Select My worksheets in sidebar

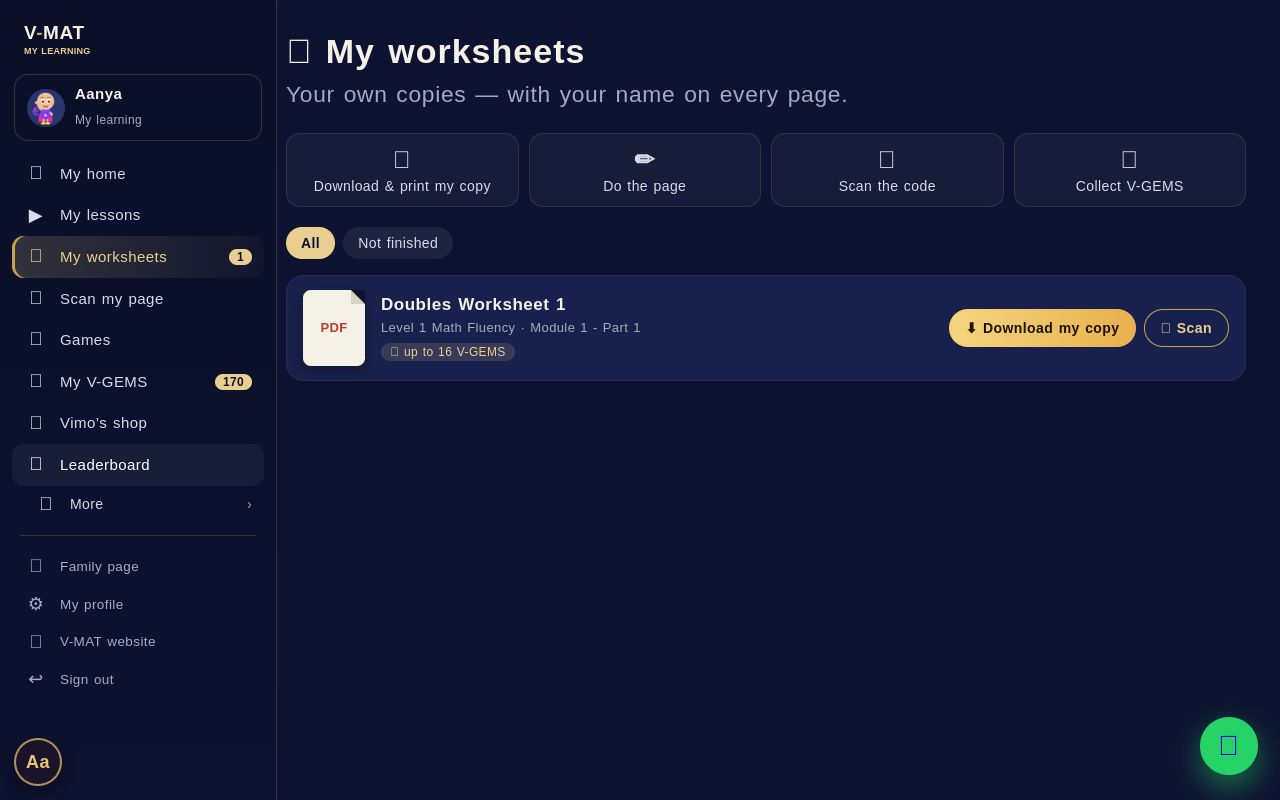[x=138, y=257]
